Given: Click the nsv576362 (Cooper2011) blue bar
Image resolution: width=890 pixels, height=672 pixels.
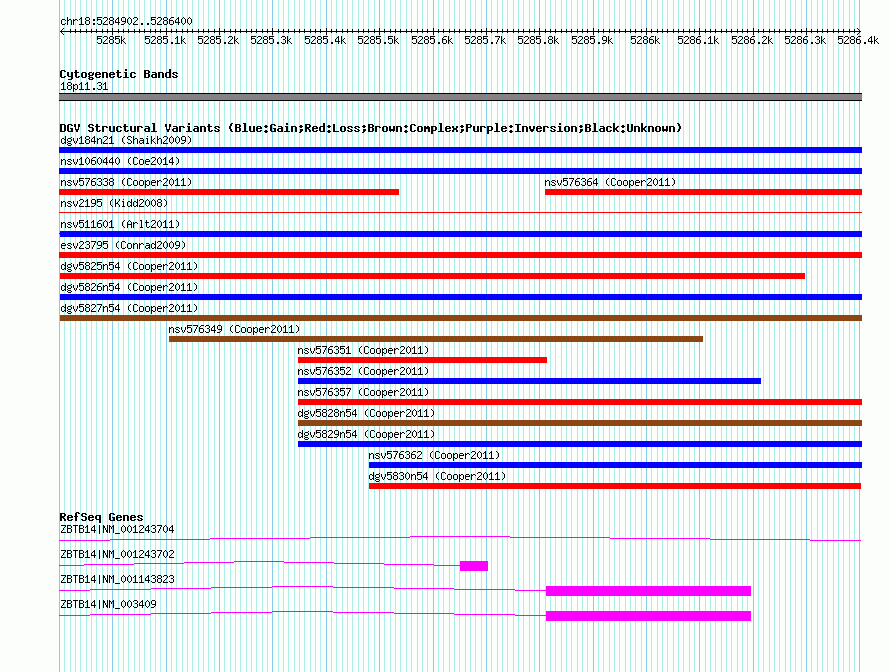Looking at the screenshot, I should click(x=615, y=465).
